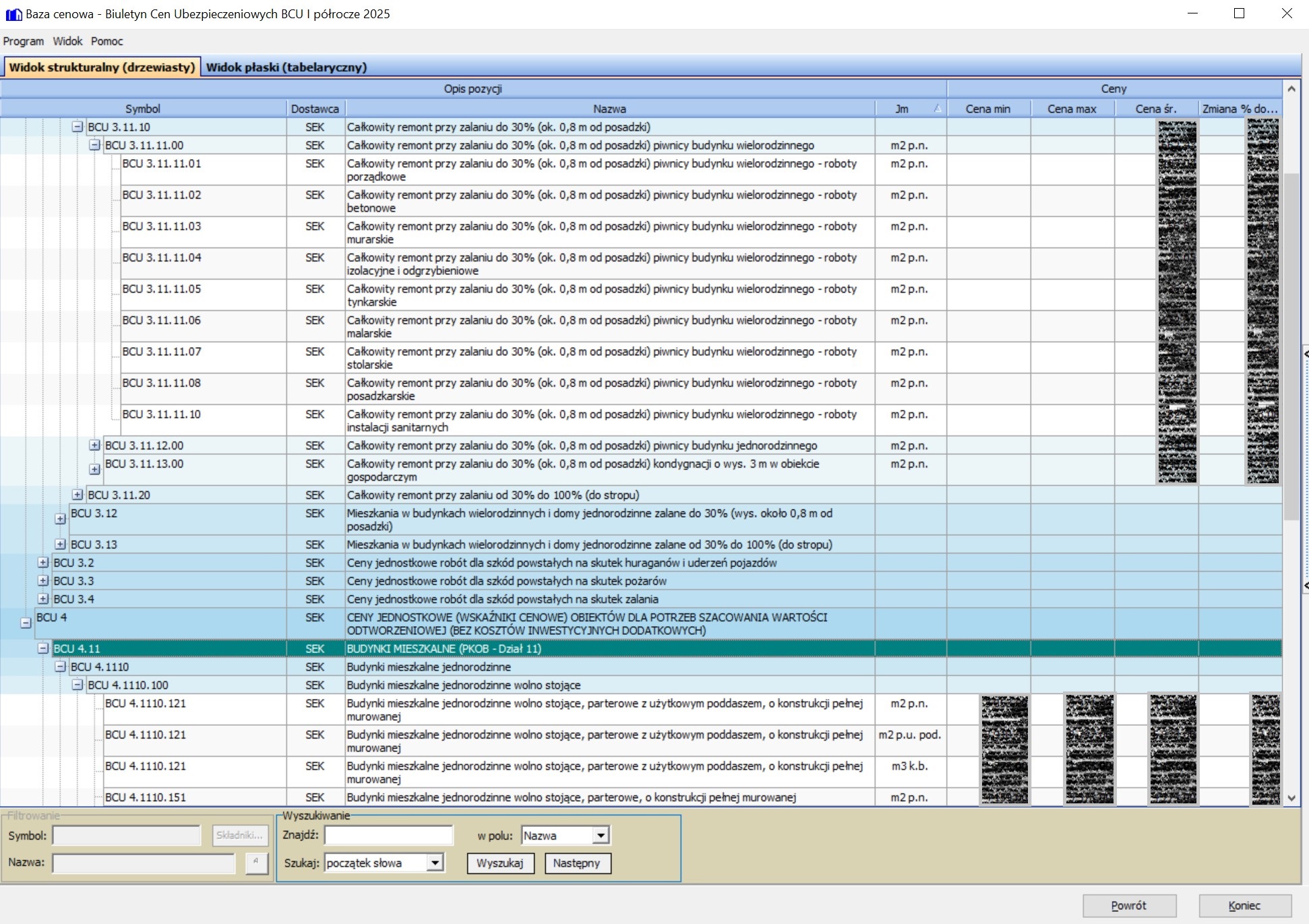Click the Symbol filter input field
This screenshot has height=924, width=1309.
point(127,835)
